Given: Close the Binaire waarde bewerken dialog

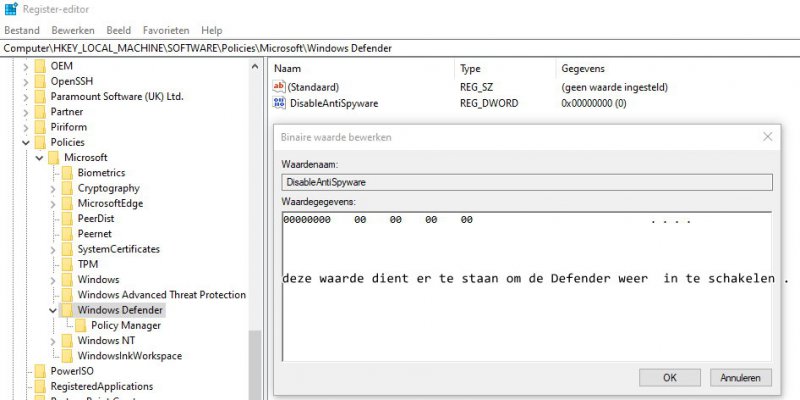Looking at the screenshot, I should [x=767, y=137].
